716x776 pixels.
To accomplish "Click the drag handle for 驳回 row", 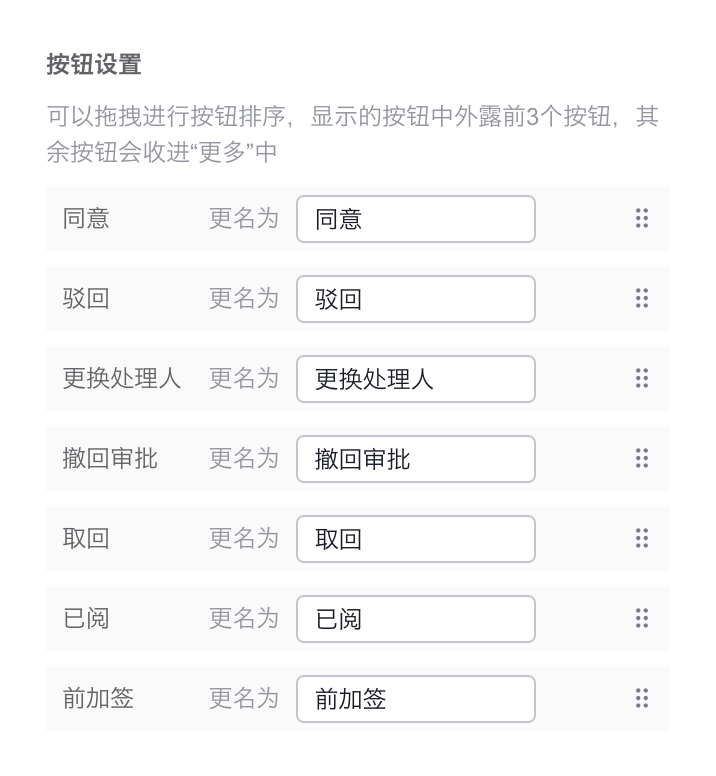I will pos(642,298).
